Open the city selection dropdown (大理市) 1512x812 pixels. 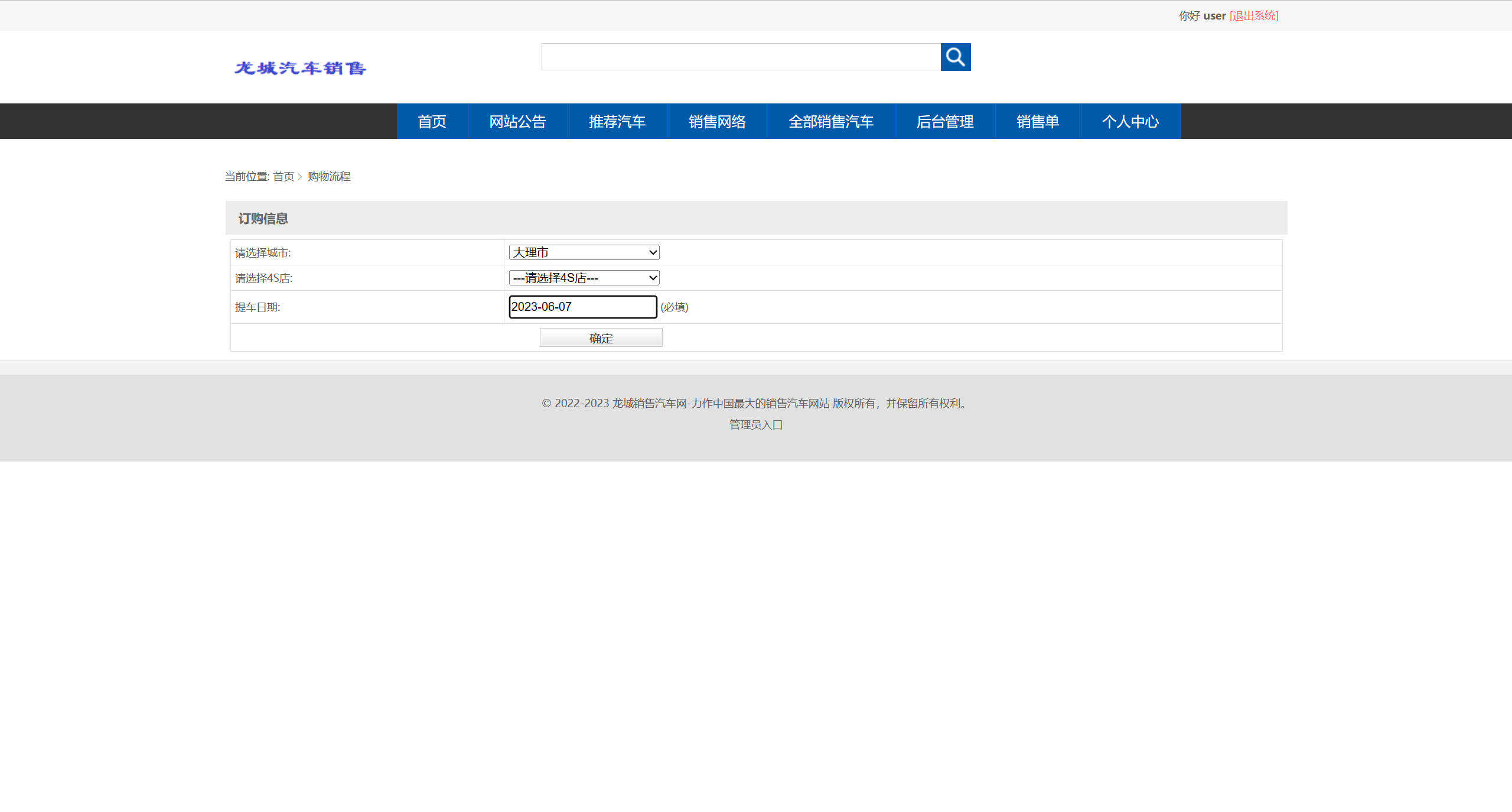coord(584,252)
